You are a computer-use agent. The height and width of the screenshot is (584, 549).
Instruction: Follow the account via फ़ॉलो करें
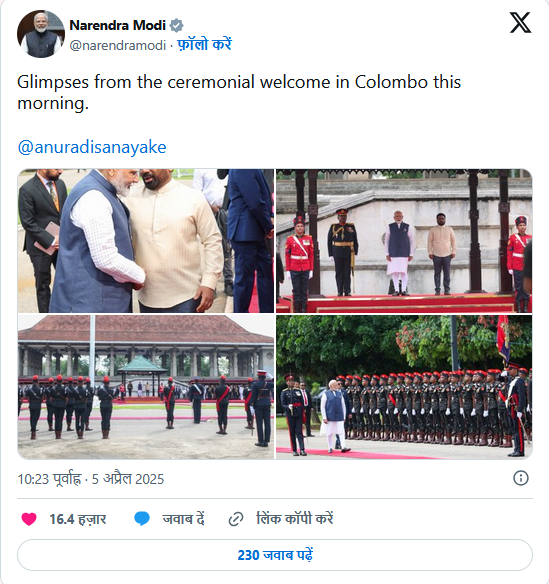pyautogui.click(x=204, y=45)
